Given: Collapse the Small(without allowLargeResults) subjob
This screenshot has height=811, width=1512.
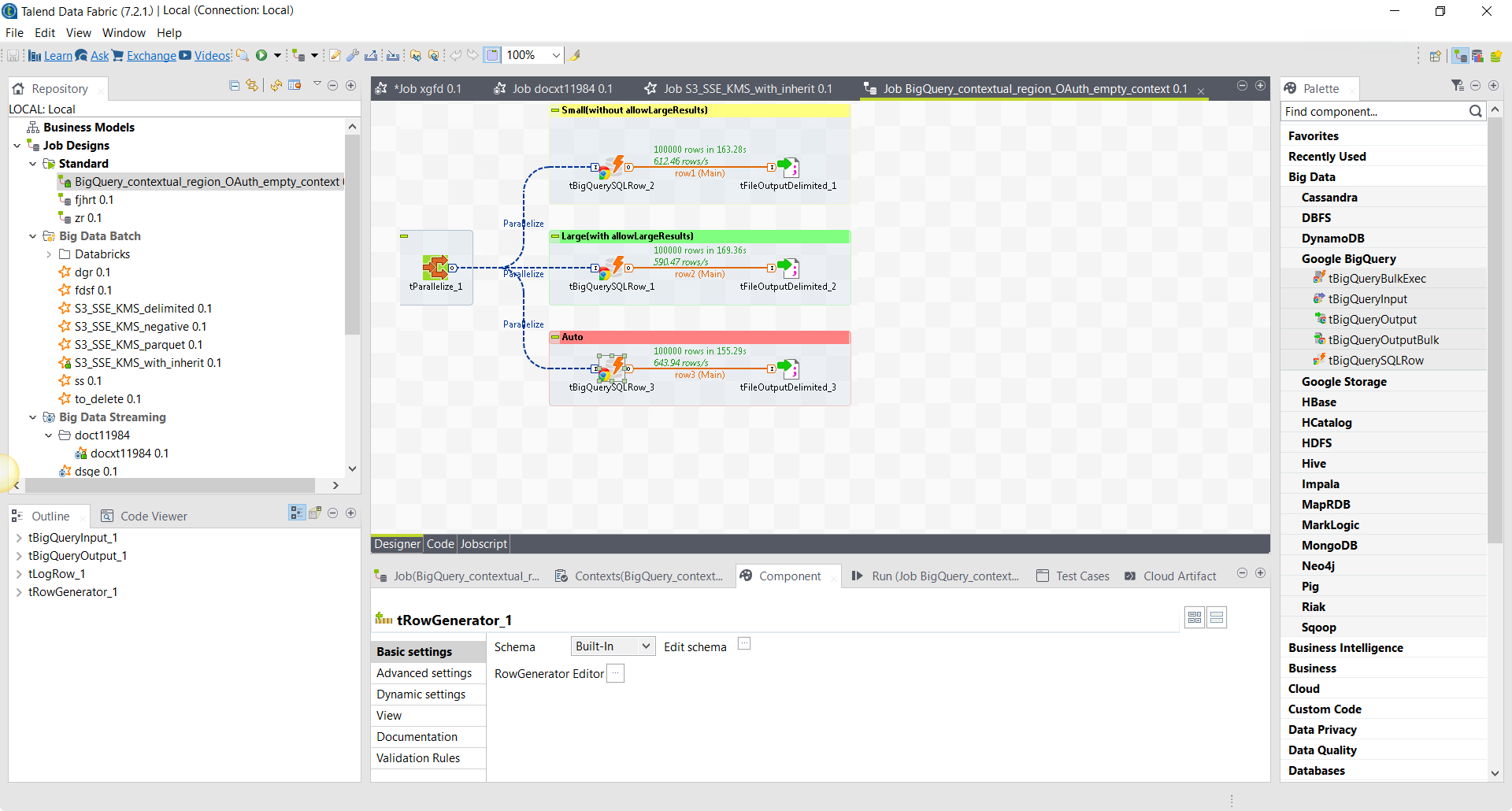Looking at the screenshot, I should [555, 110].
